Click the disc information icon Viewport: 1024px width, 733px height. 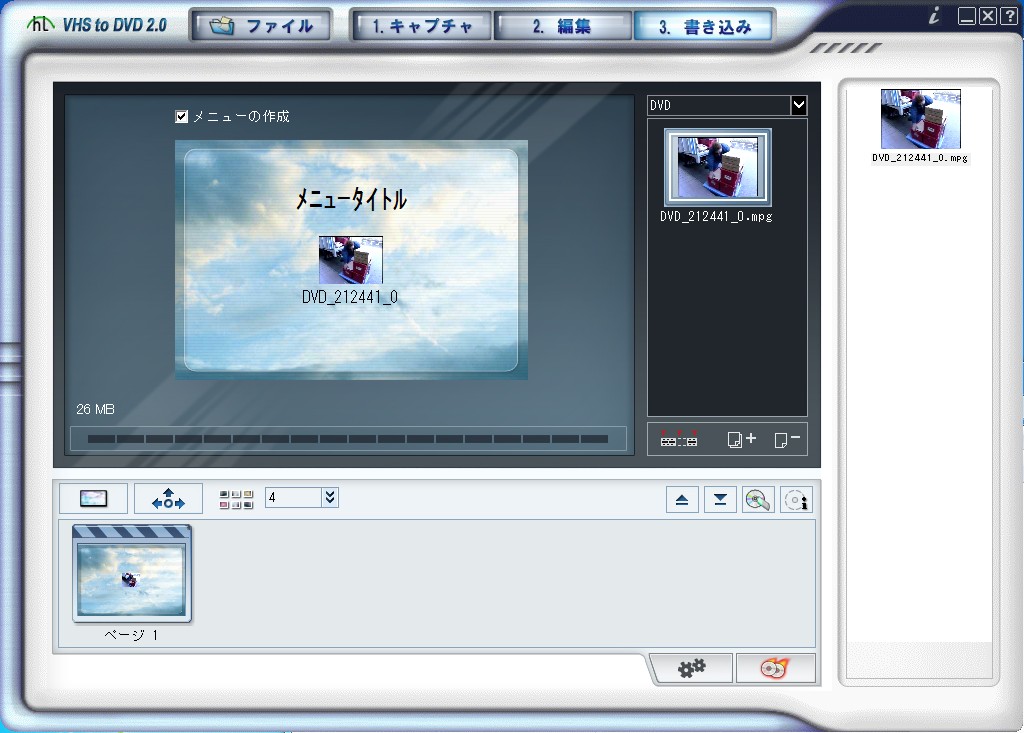796,500
